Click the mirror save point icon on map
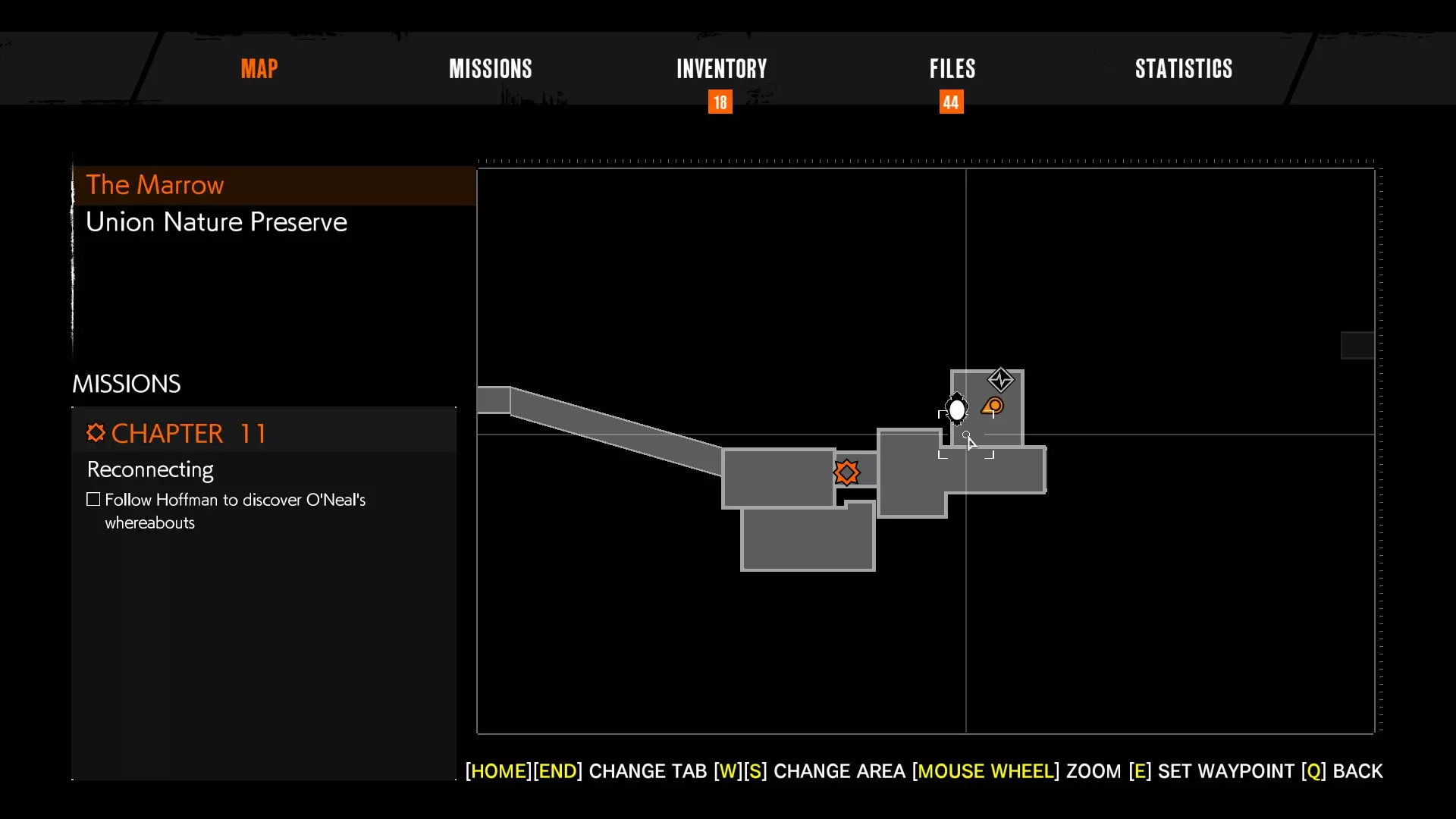The height and width of the screenshot is (819, 1456). pyautogui.click(x=957, y=410)
